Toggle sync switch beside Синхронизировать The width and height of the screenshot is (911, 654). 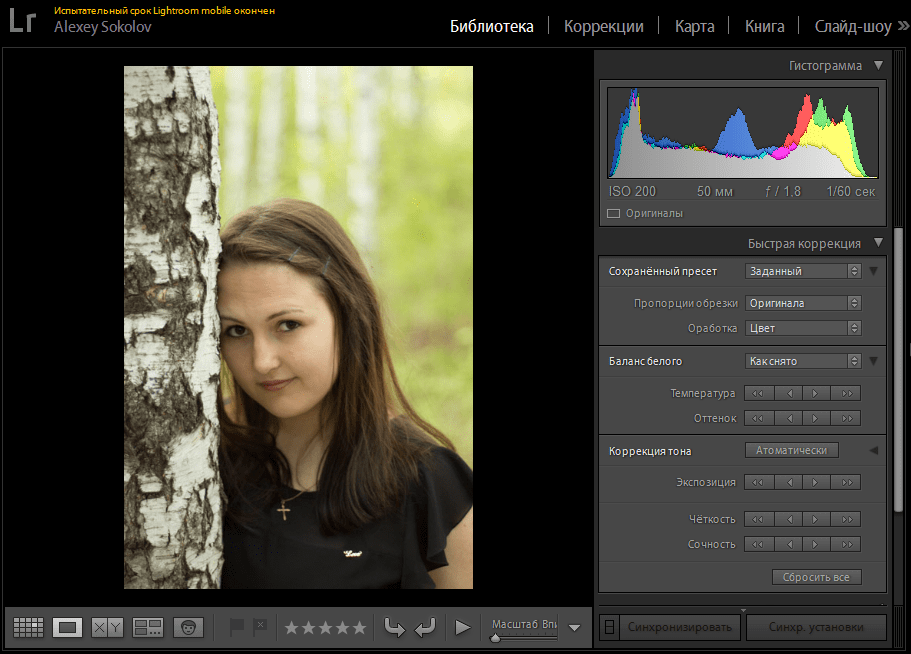[x=608, y=627]
